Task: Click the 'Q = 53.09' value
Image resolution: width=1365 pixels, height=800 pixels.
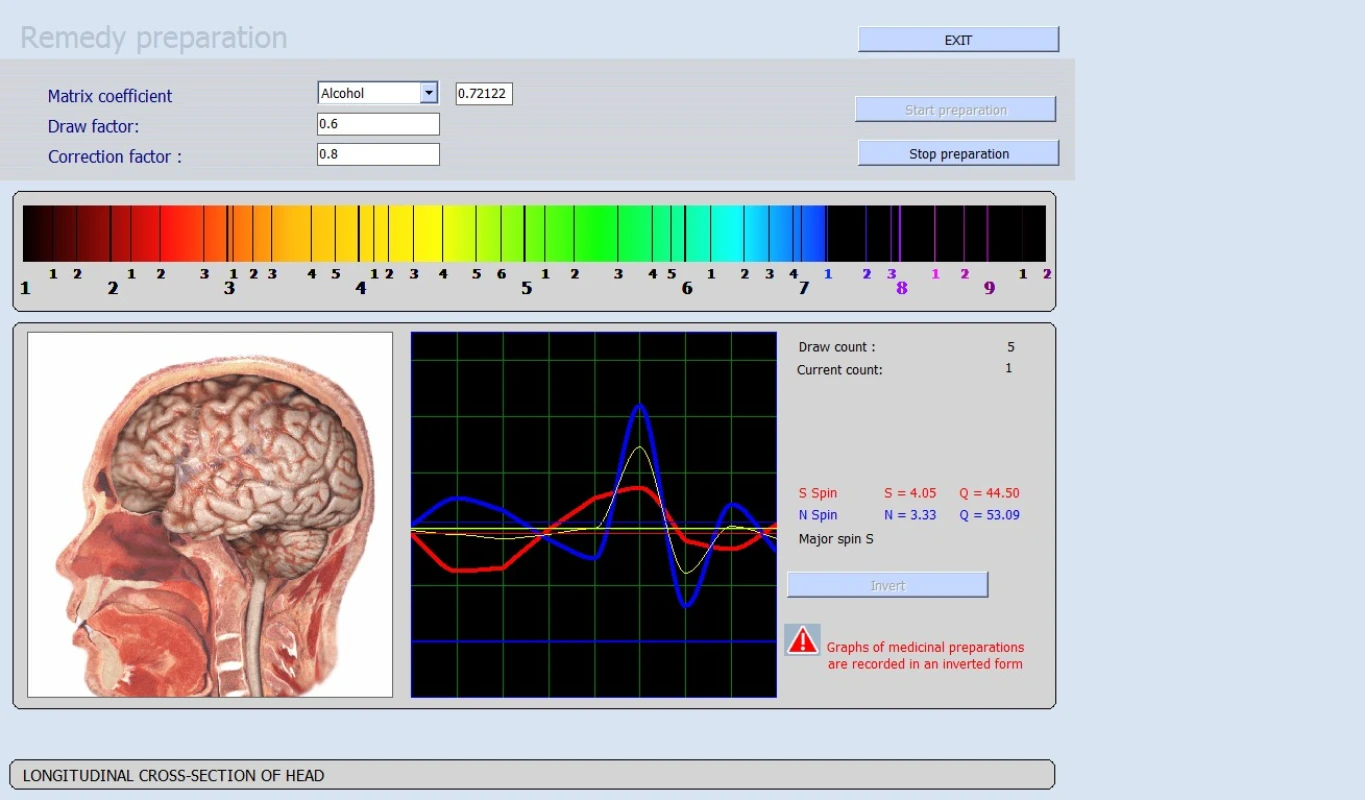Action: (990, 515)
